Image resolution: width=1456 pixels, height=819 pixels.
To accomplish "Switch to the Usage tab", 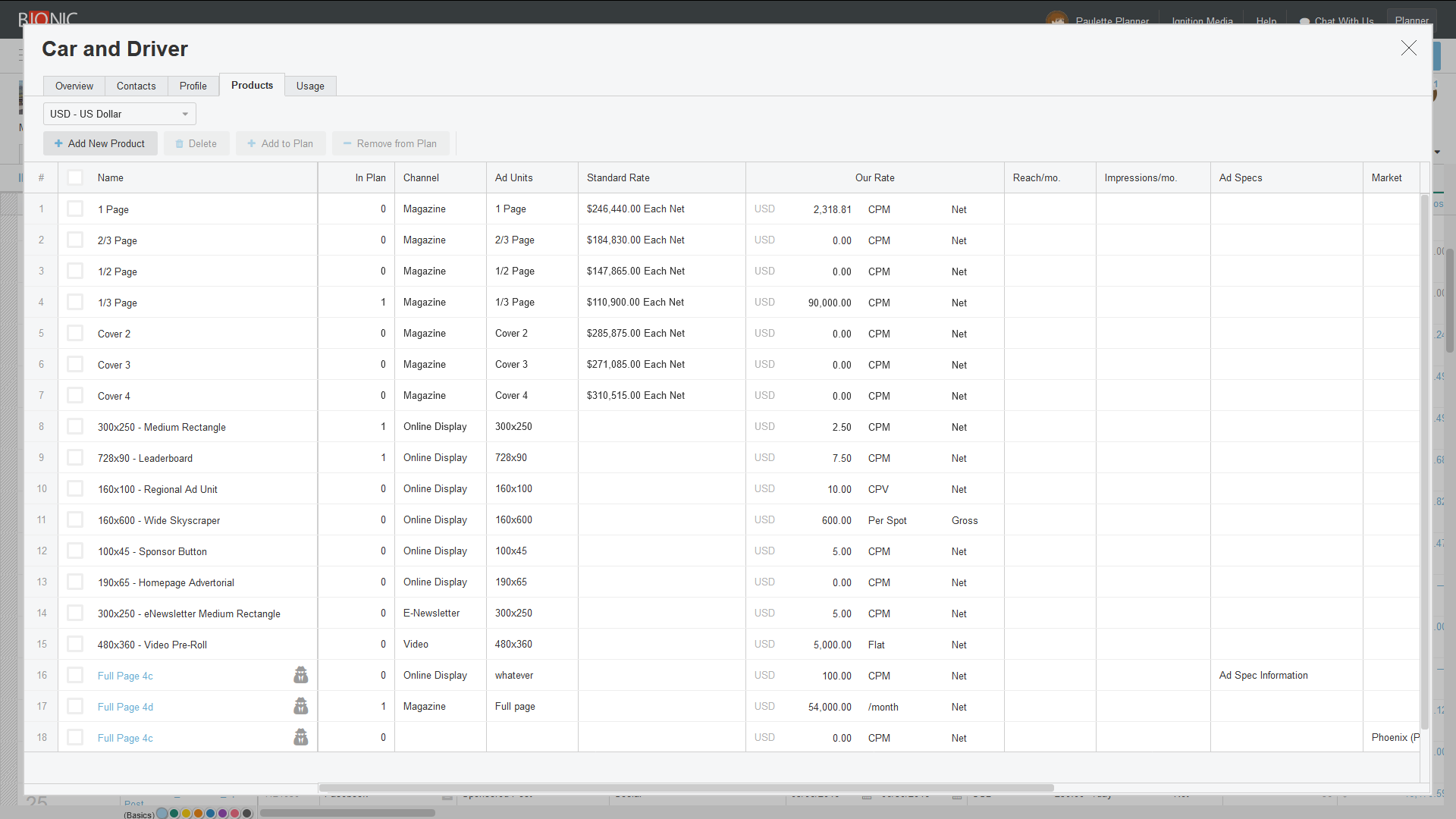I will pos(310,86).
